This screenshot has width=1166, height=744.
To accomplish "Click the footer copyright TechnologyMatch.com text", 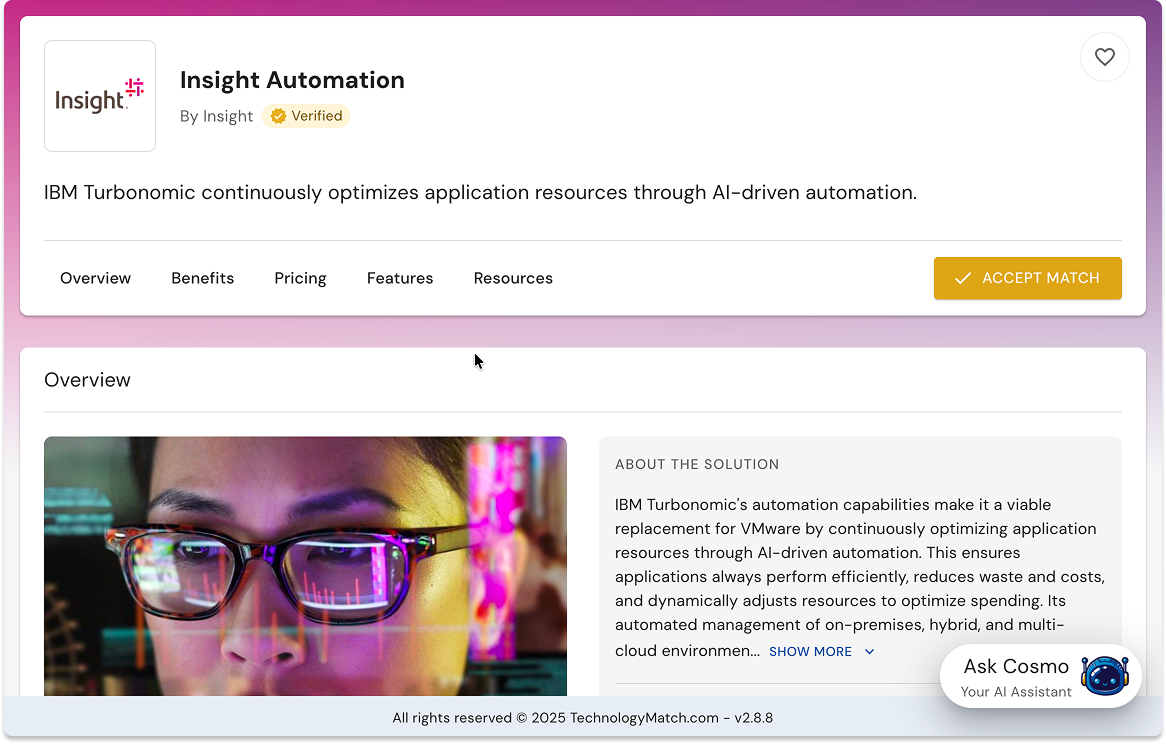I will (583, 718).
